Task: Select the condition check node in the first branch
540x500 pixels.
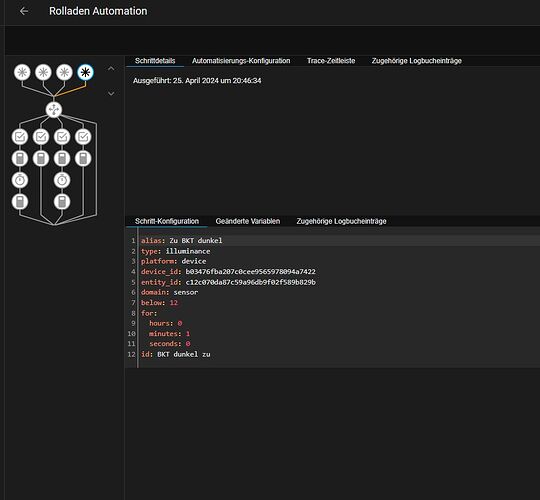Action: (x=20, y=137)
